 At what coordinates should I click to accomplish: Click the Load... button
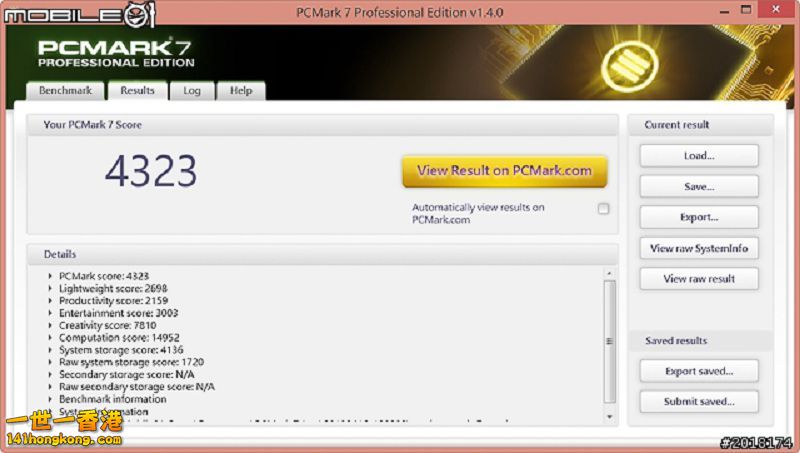(698, 156)
